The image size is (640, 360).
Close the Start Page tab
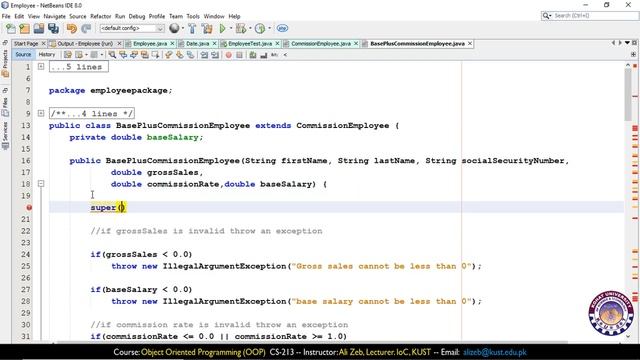43,43
